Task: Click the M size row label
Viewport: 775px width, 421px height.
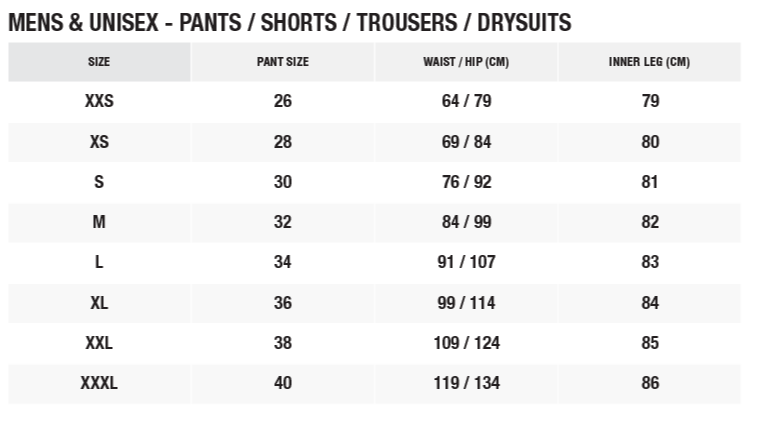Action: pyautogui.click(x=99, y=222)
